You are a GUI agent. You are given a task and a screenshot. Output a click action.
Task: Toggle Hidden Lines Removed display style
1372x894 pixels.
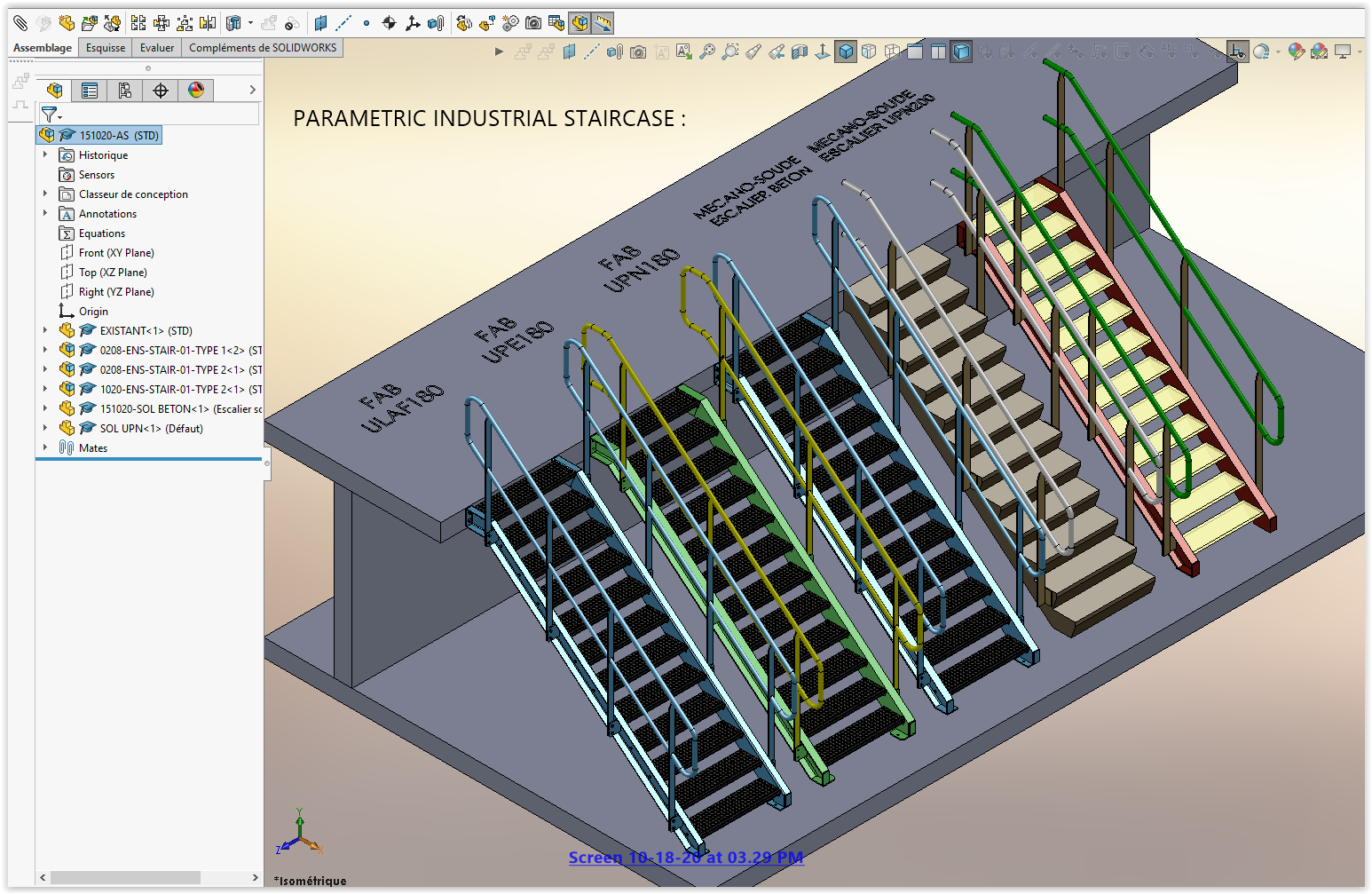click(869, 51)
